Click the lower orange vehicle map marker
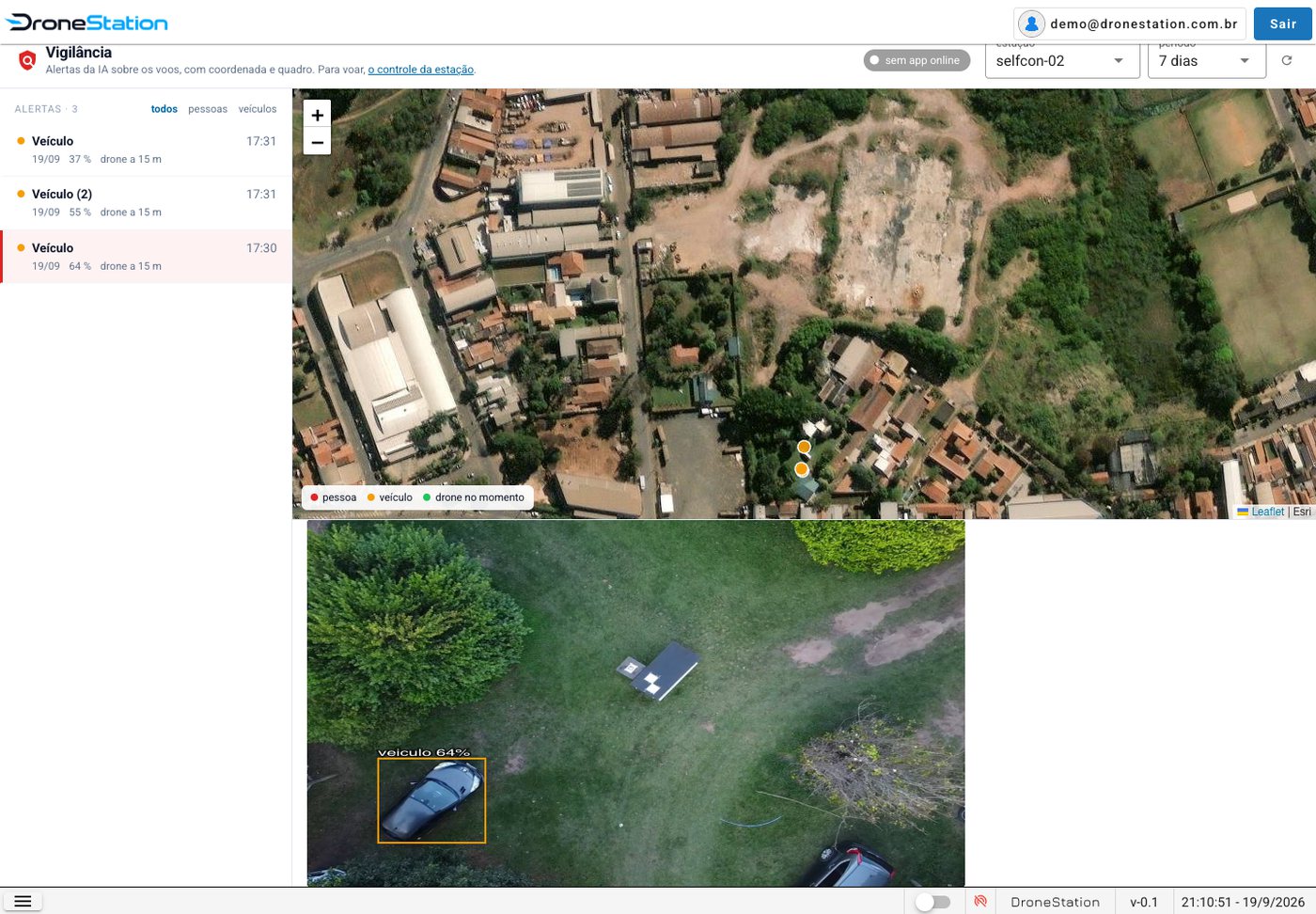The width and height of the screenshot is (1316, 914). click(801, 469)
